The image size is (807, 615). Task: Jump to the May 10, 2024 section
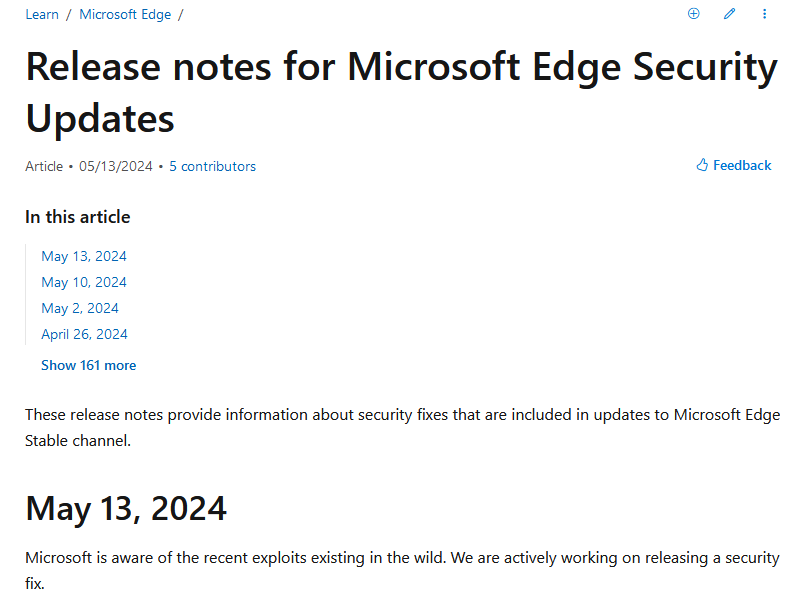point(84,282)
